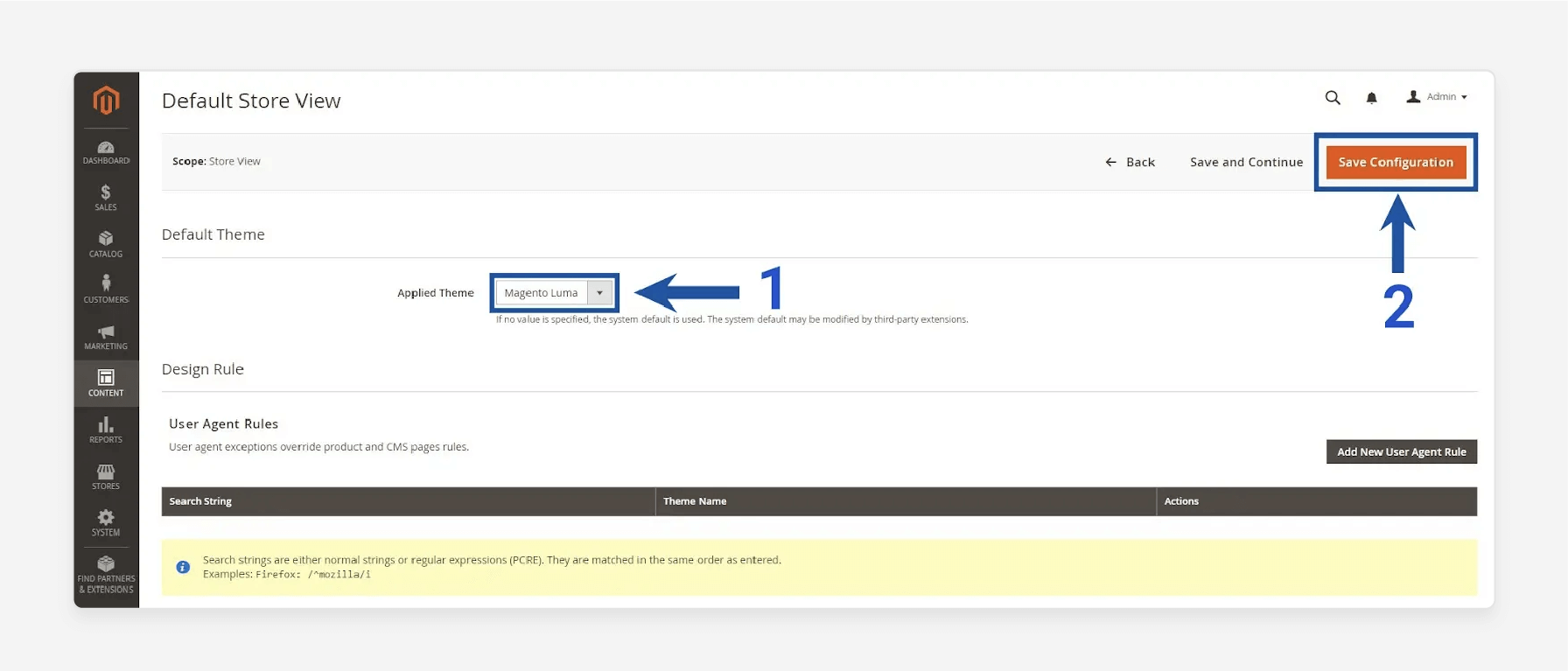Click the info icon in the yellow notice

pyautogui.click(x=183, y=567)
